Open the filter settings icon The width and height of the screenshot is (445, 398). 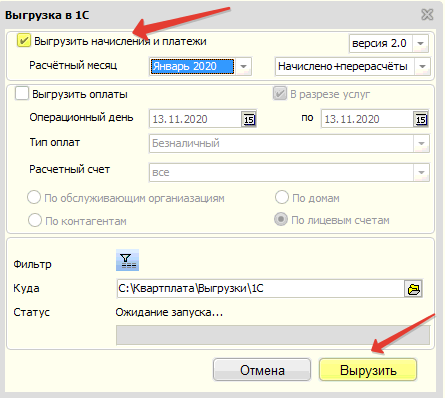point(127,260)
